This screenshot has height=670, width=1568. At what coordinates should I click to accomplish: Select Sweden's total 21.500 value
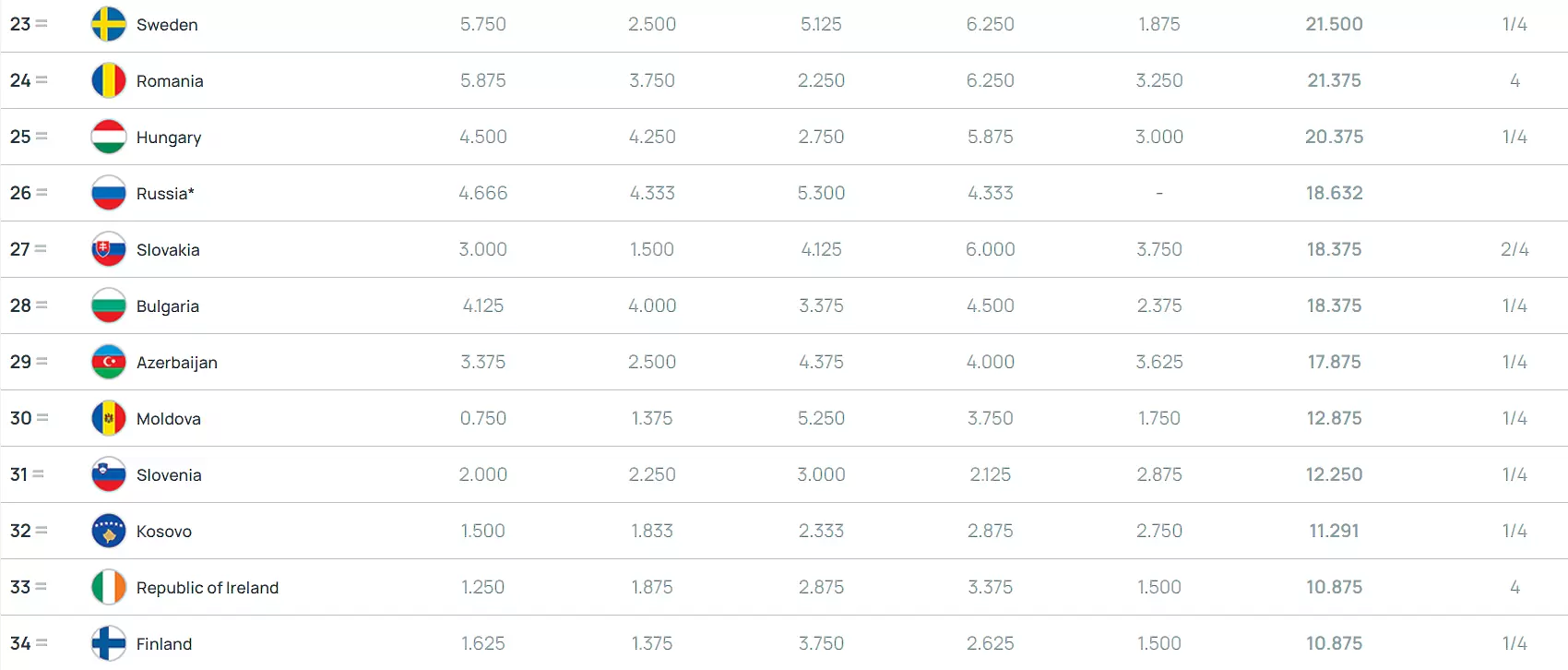1334,24
